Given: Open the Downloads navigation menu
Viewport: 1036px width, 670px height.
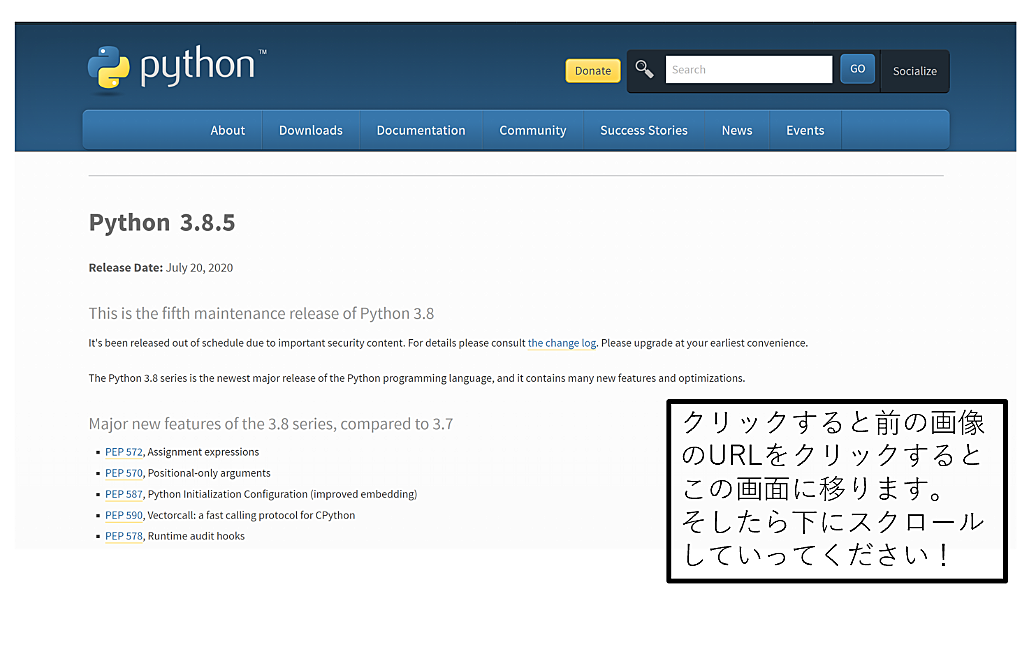Looking at the screenshot, I should 311,130.
